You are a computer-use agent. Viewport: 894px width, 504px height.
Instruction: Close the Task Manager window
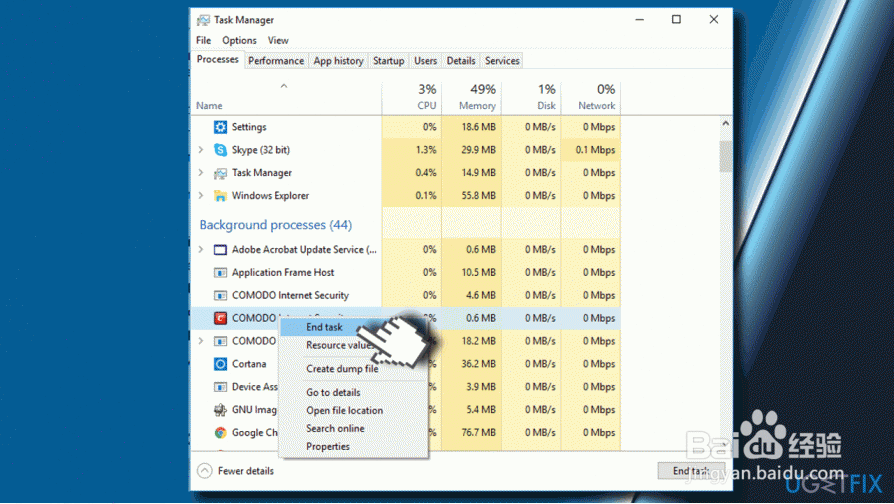714,19
